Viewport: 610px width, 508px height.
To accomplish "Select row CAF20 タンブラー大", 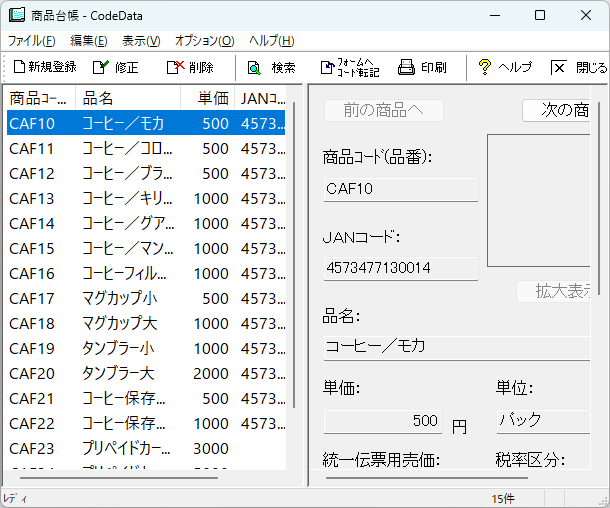I will click(x=146, y=373).
